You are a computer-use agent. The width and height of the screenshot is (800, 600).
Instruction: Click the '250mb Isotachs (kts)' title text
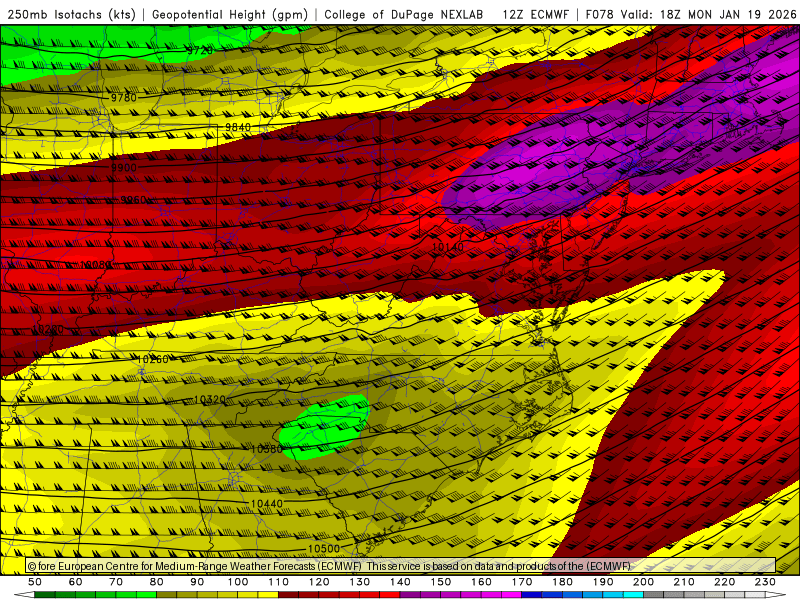coord(71,14)
